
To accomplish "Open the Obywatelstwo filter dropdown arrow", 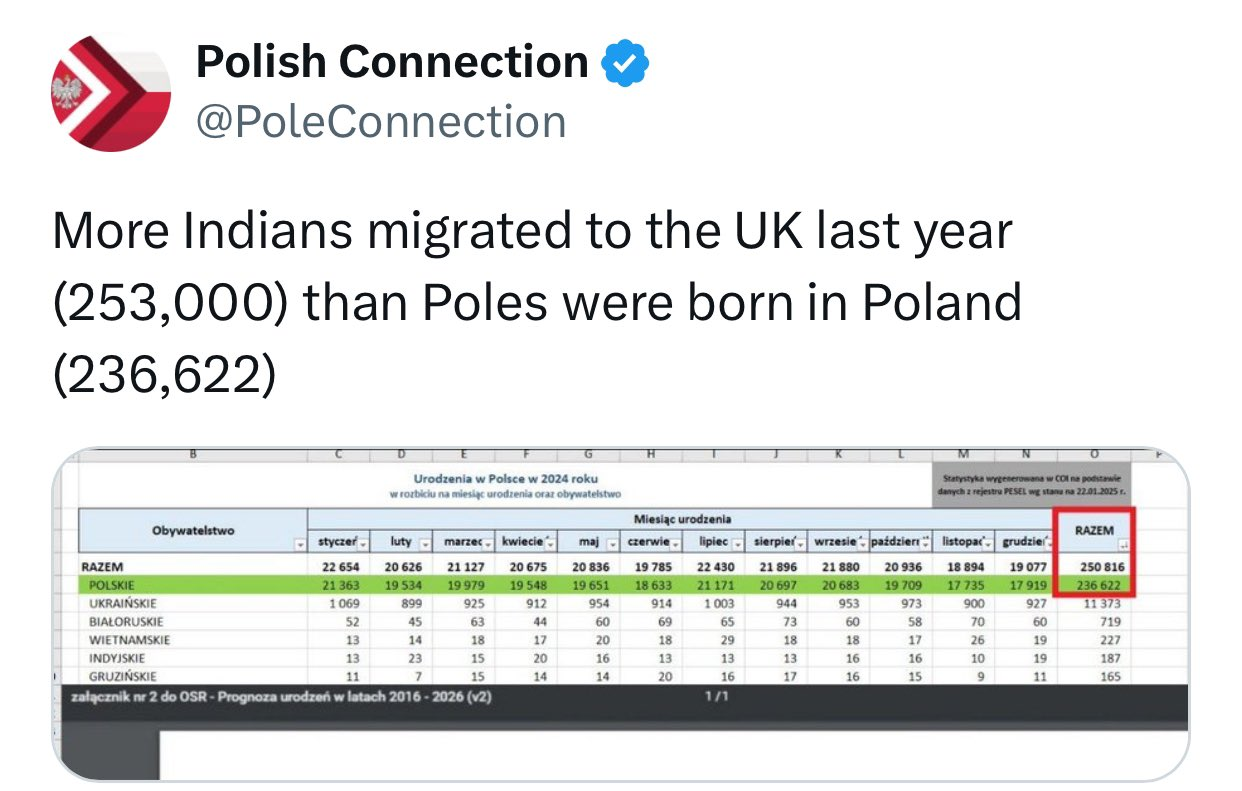I will [300, 543].
